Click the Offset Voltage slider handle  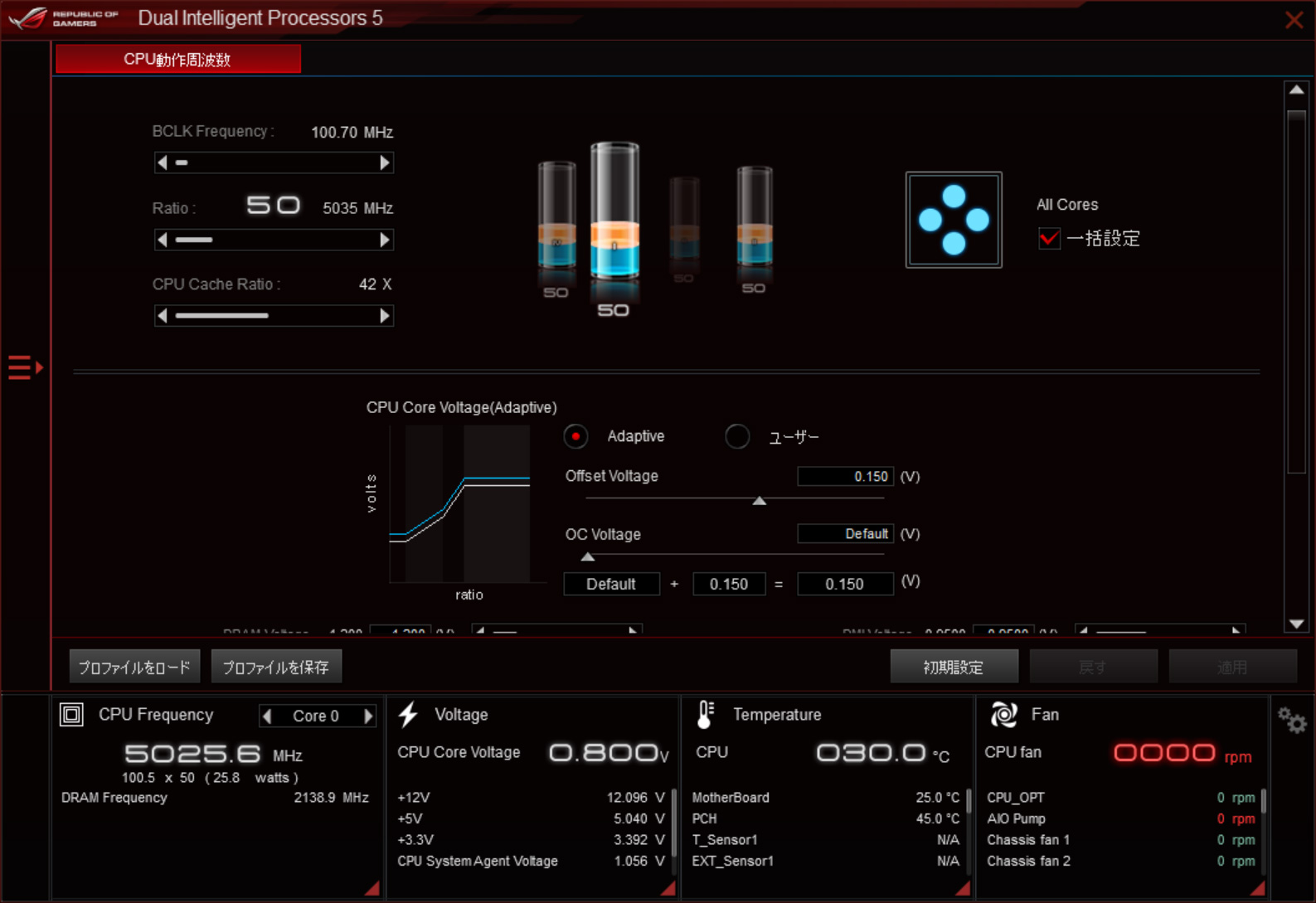(x=759, y=501)
